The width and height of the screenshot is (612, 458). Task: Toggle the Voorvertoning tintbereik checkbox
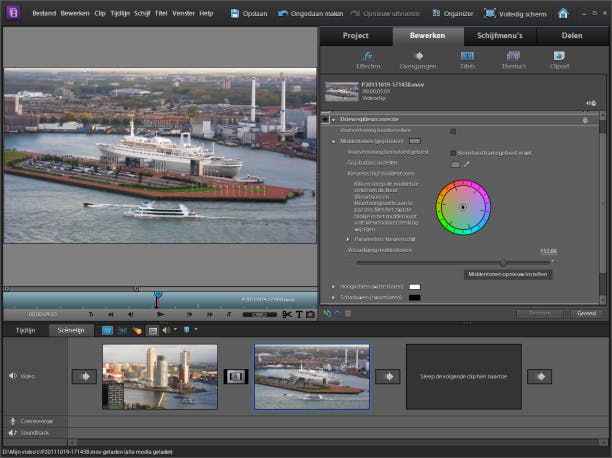click(453, 152)
